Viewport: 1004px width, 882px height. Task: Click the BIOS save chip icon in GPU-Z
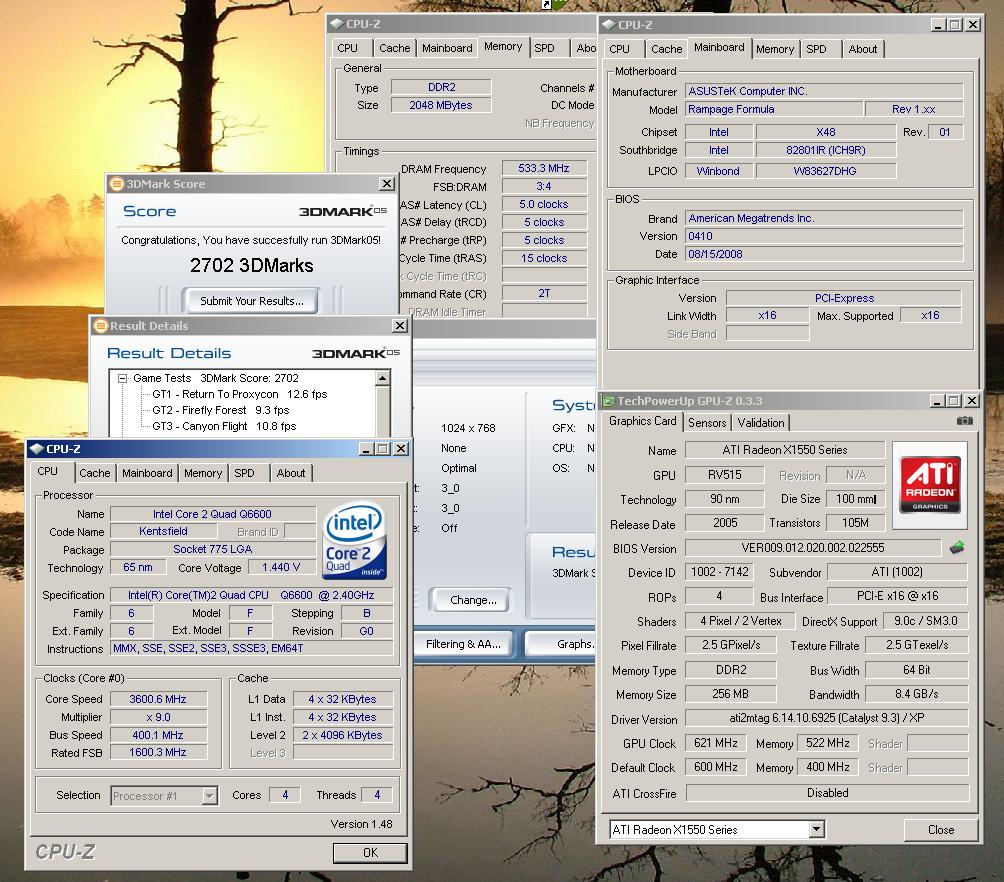(957, 548)
